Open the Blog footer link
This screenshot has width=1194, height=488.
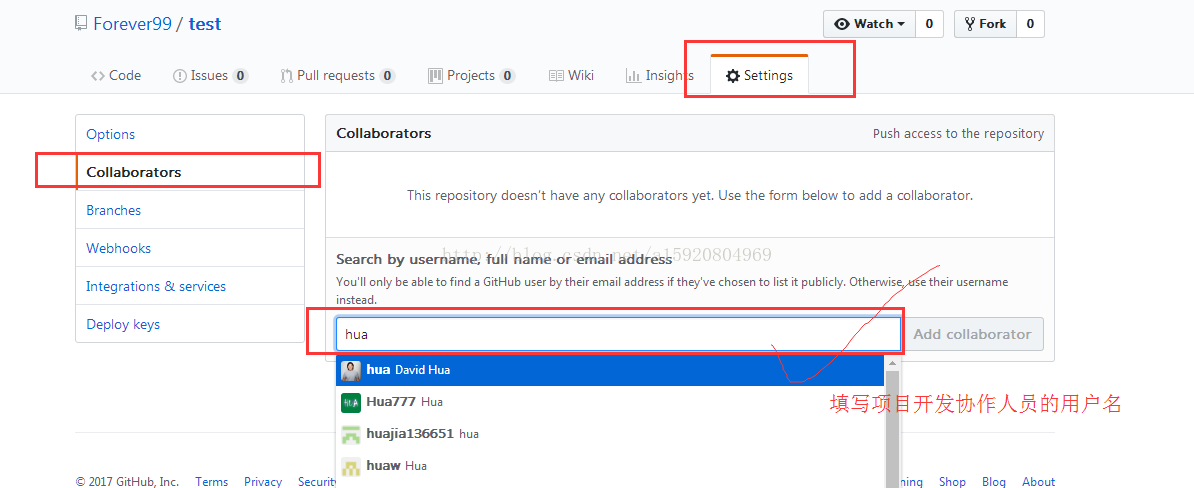click(x=994, y=481)
